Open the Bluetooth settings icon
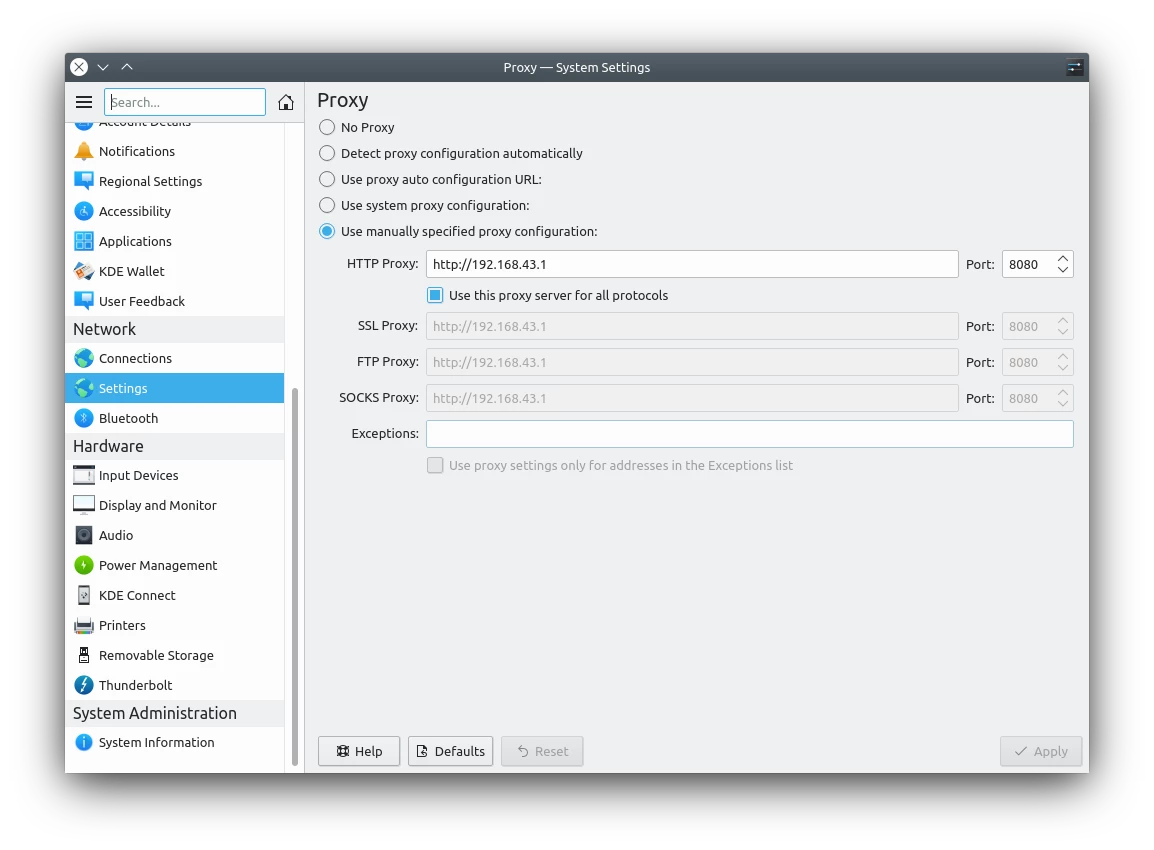Viewport: 1154px width, 850px height. click(84, 418)
